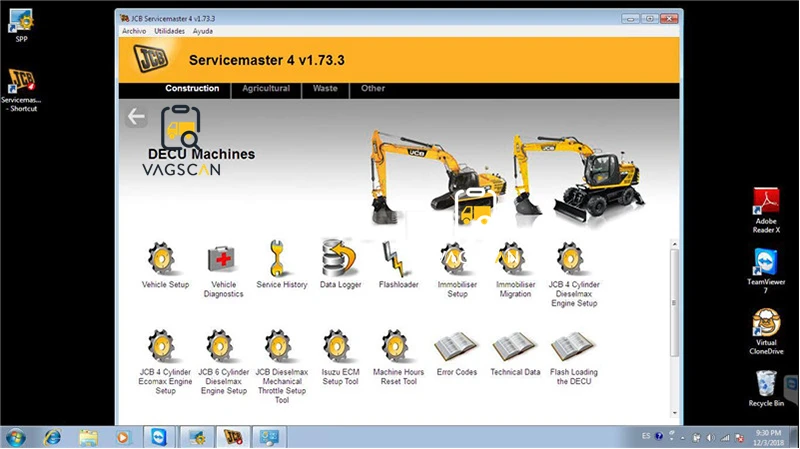Show hidden system tray icons
This screenshot has width=800, height=449.
(x=682, y=438)
